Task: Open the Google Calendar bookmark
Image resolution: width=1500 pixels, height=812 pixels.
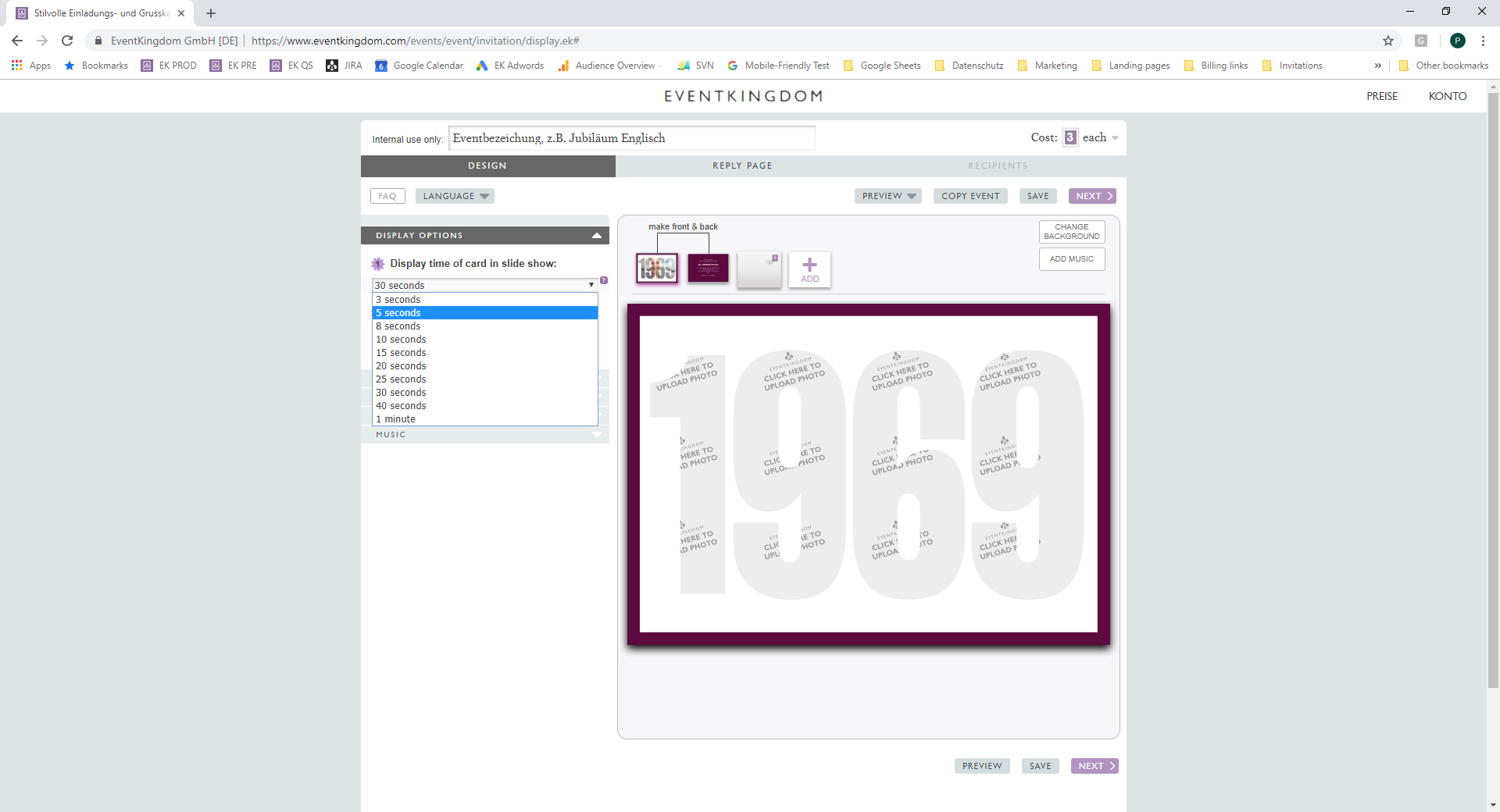Action: [x=419, y=66]
